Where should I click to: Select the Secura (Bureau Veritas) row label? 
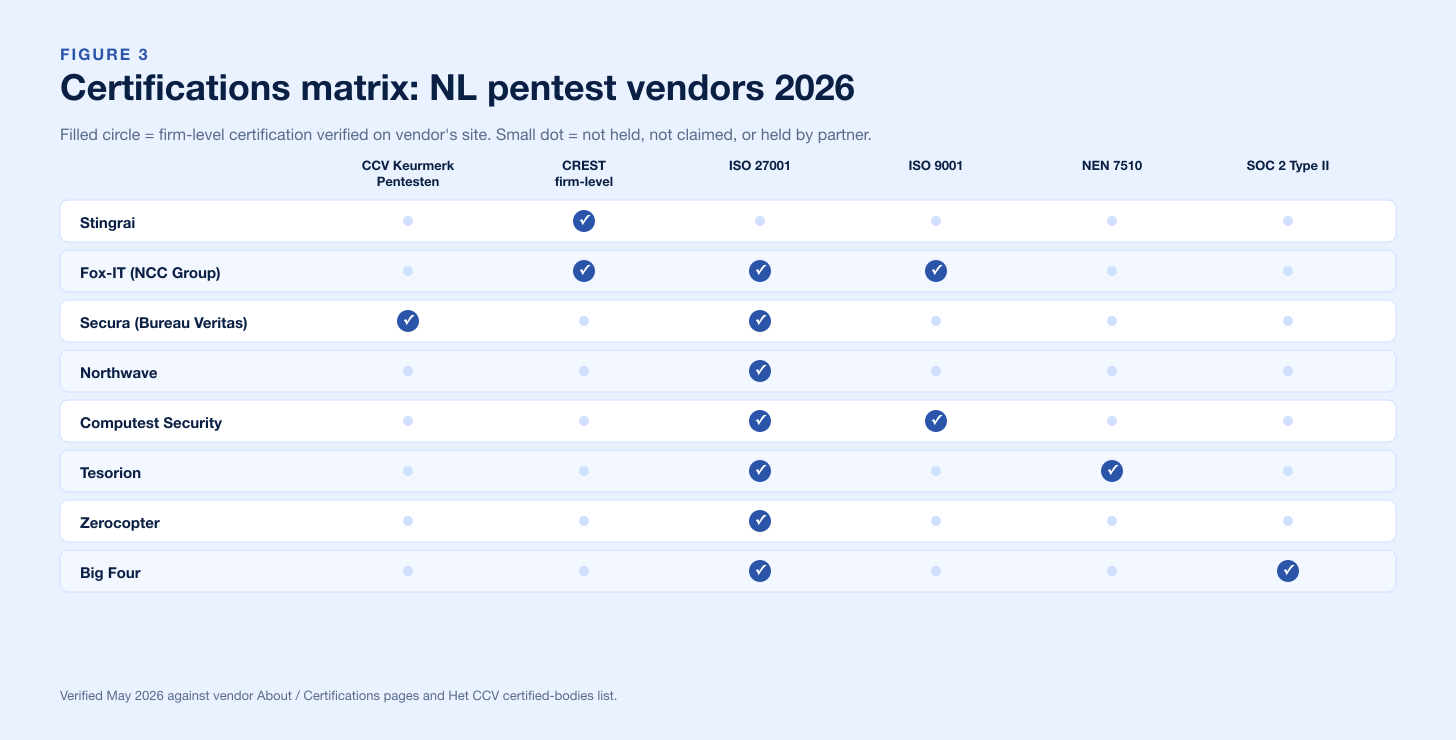point(163,323)
